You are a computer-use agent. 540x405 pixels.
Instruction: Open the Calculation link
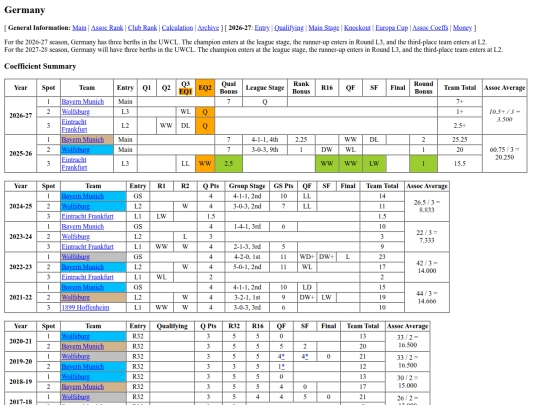[x=177, y=28]
